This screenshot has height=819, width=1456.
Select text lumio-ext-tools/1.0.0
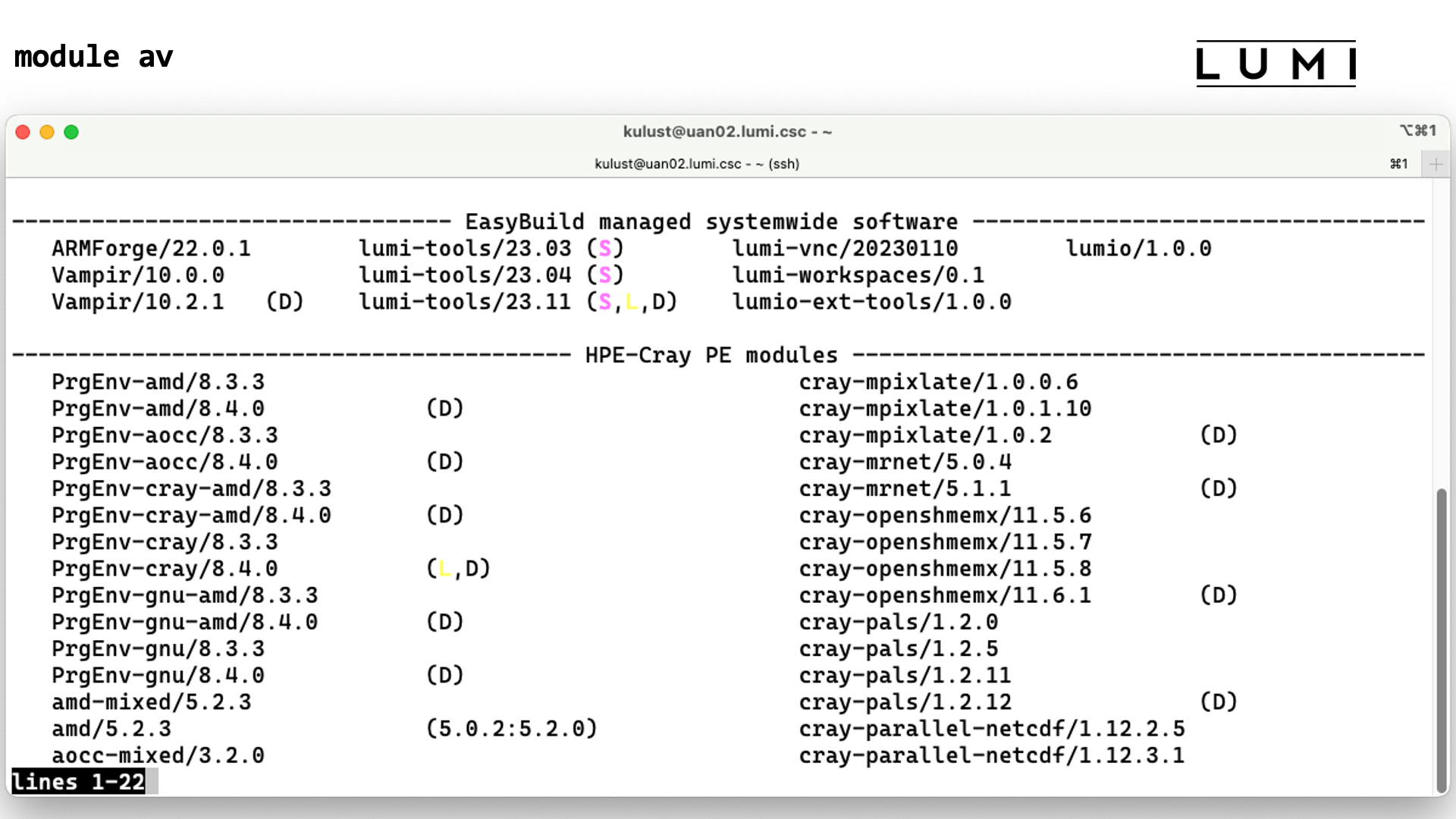(871, 302)
